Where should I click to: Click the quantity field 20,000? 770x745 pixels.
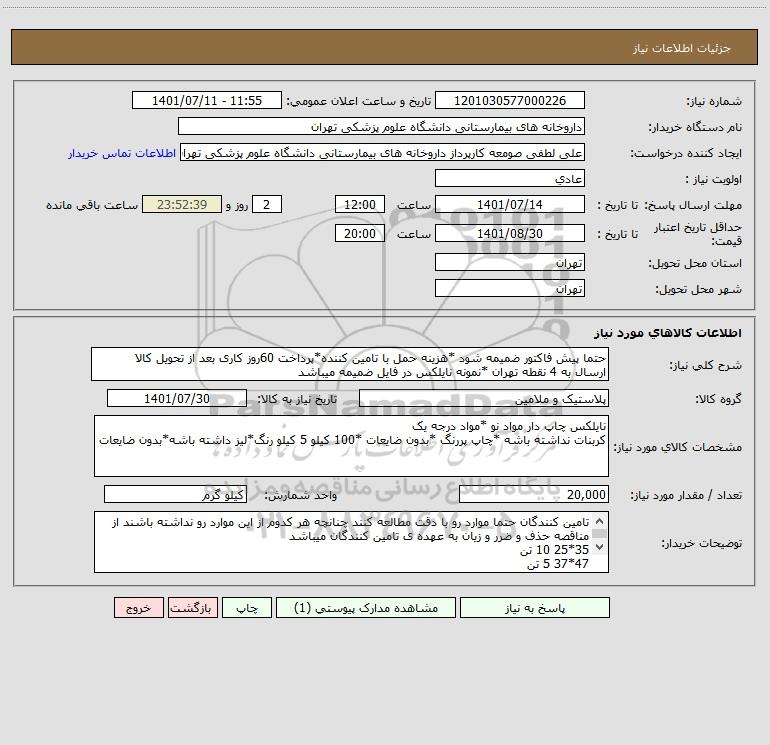pyautogui.click(x=534, y=494)
